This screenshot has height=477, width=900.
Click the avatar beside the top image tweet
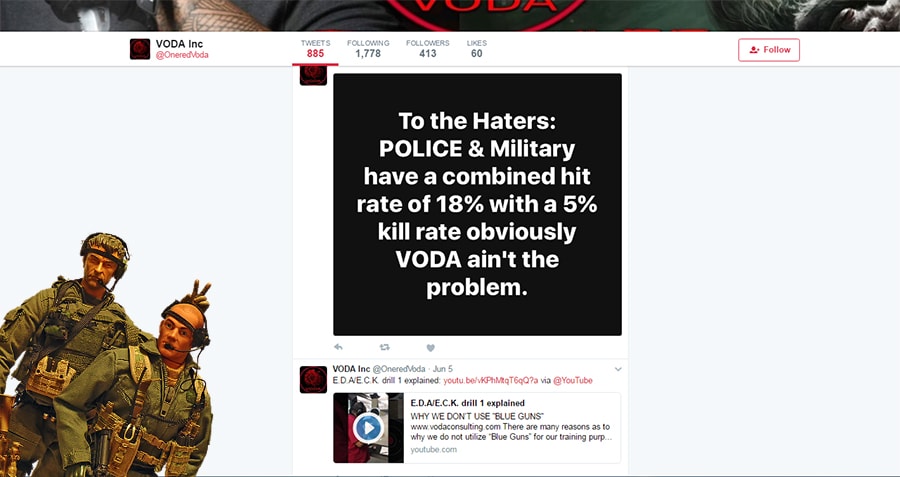313,76
